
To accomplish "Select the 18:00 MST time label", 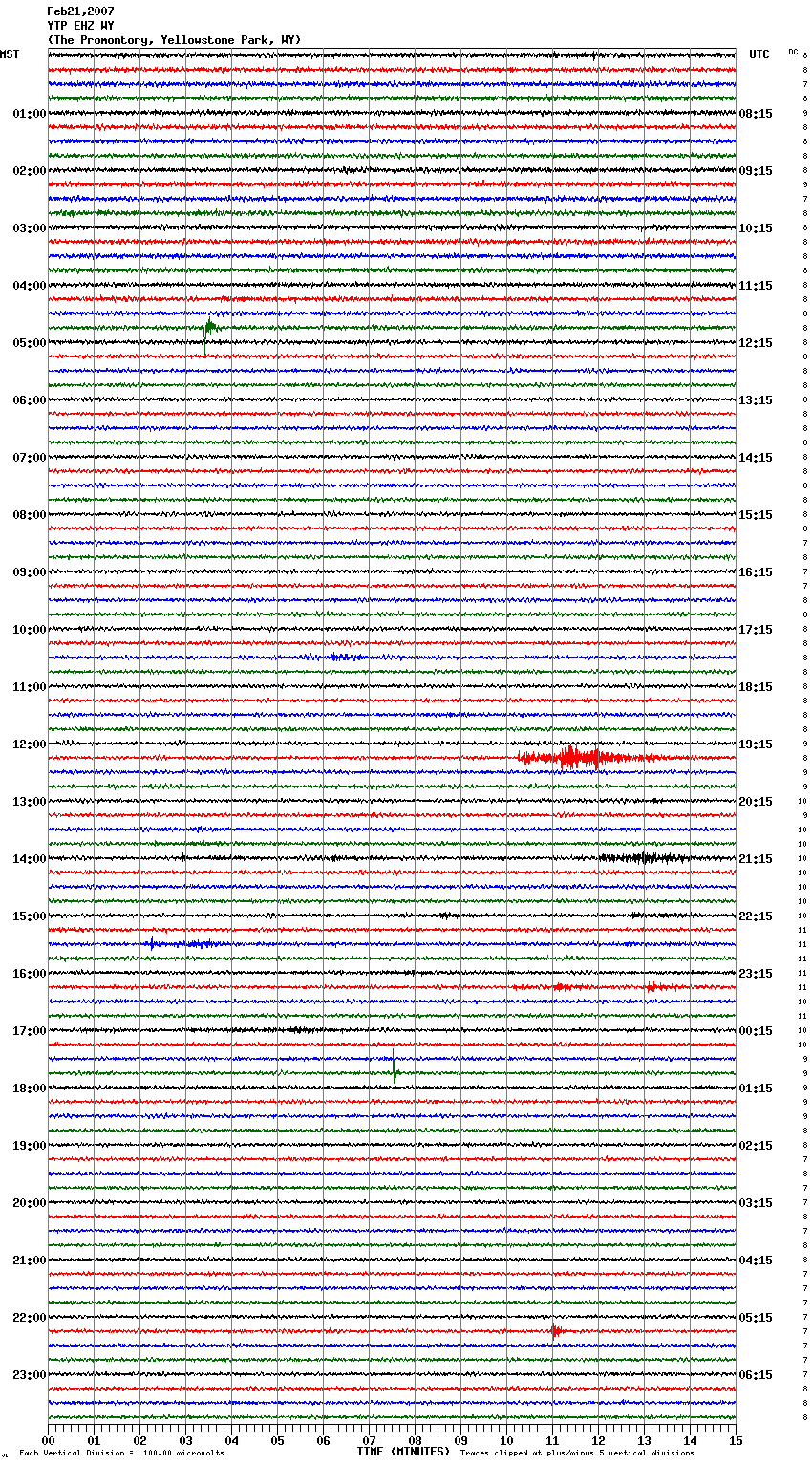I will point(30,1089).
